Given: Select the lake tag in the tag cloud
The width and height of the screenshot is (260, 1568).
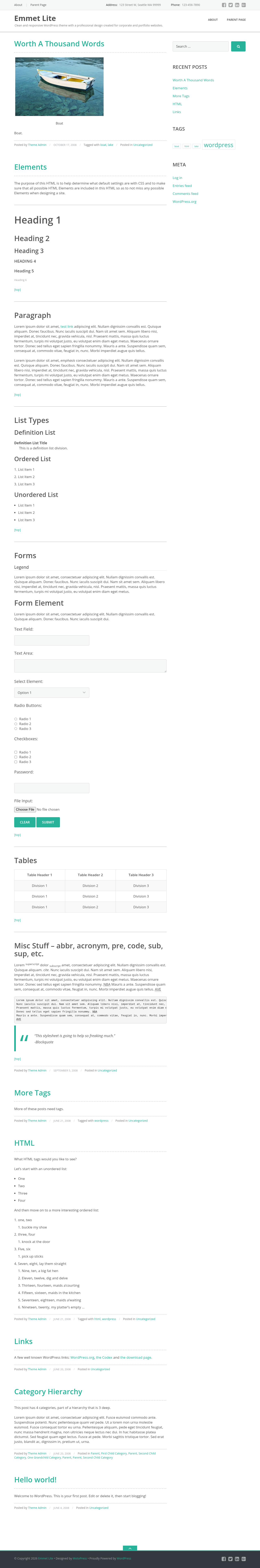Looking at the screenshot, I should pyautogui.click(x=196, y=146).
